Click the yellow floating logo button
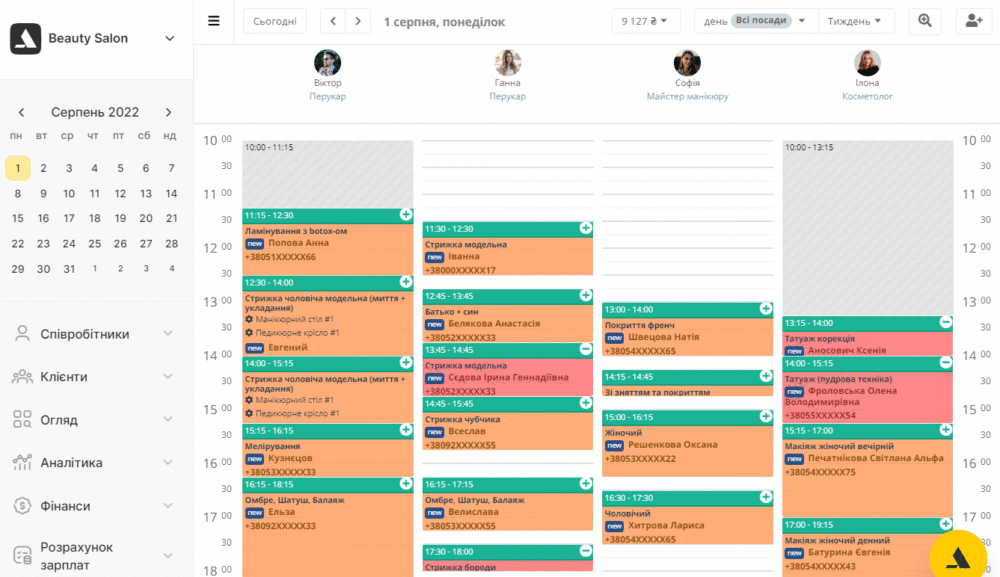The image size is (1000, 577). [958, 557]
